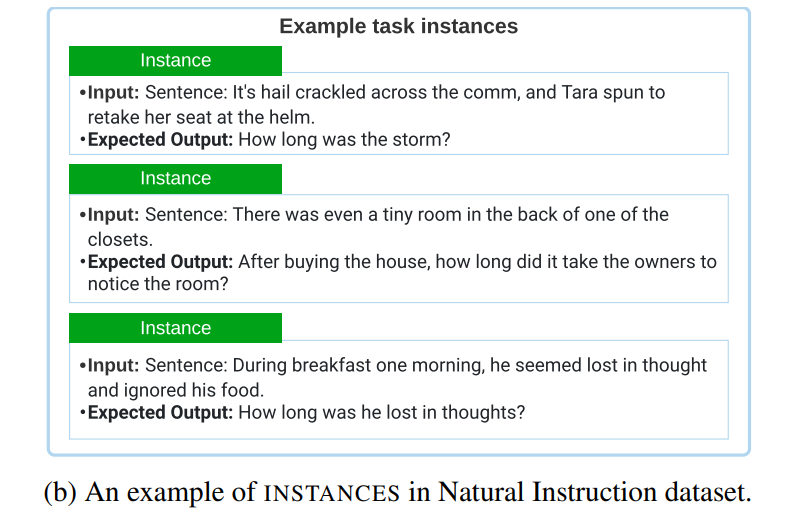Select the second green Instance header
Image resolution: width=797 pixels, height=519 pixels.
pos(175,178)
